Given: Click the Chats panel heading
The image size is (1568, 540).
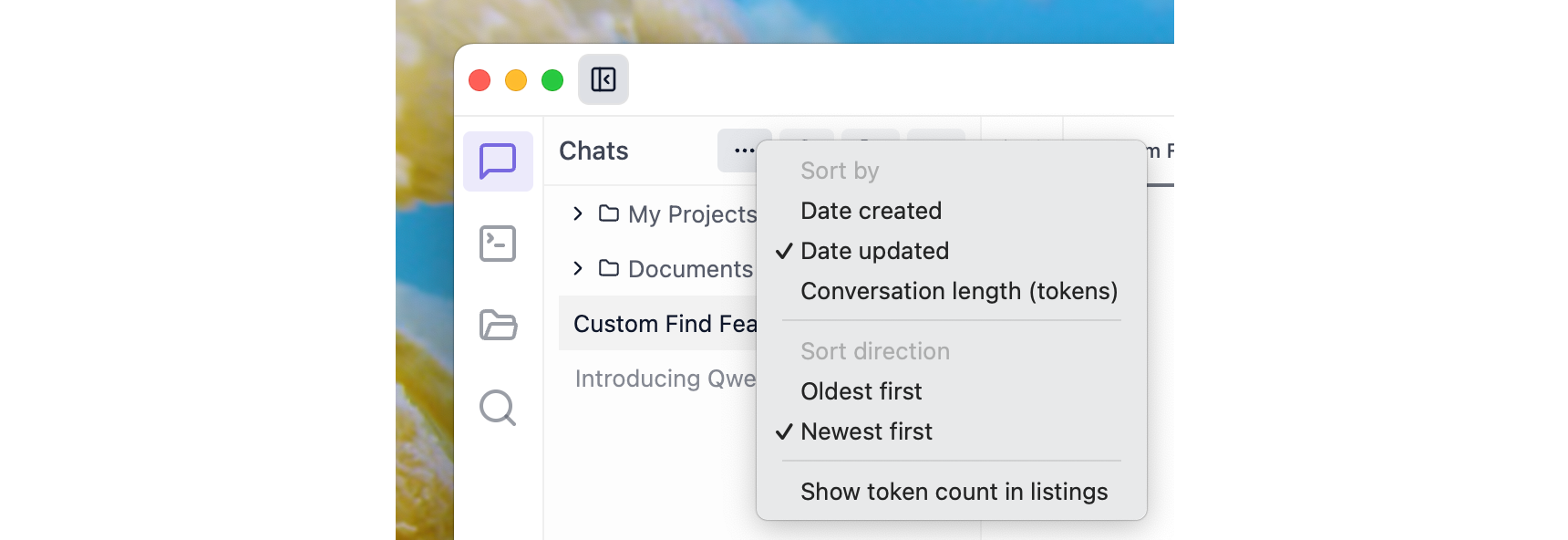Looking at the screenshot, I should click(593, 151).
